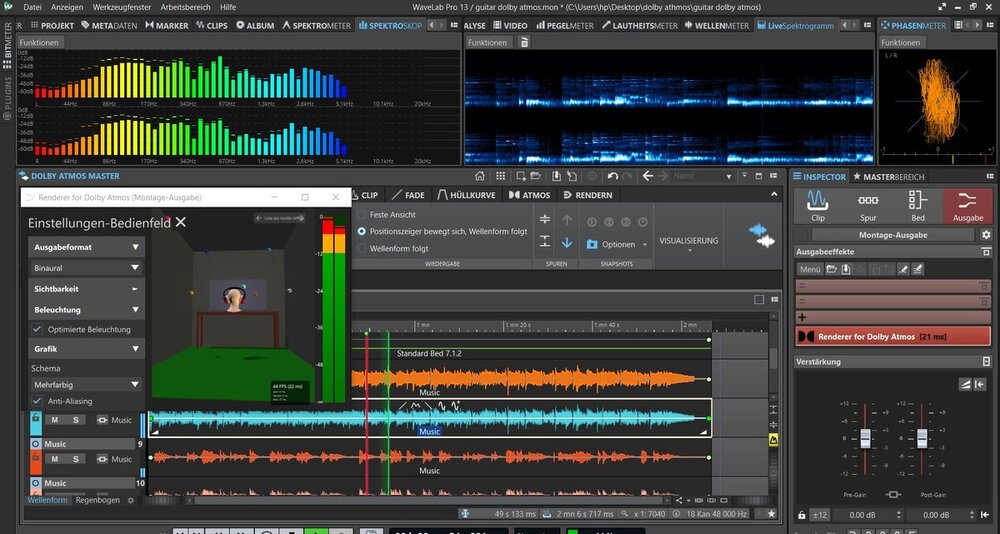Select Positionszeiger bewegt sich radio option
This screenshot has width=1000, height=534.
tap(362, 232)
